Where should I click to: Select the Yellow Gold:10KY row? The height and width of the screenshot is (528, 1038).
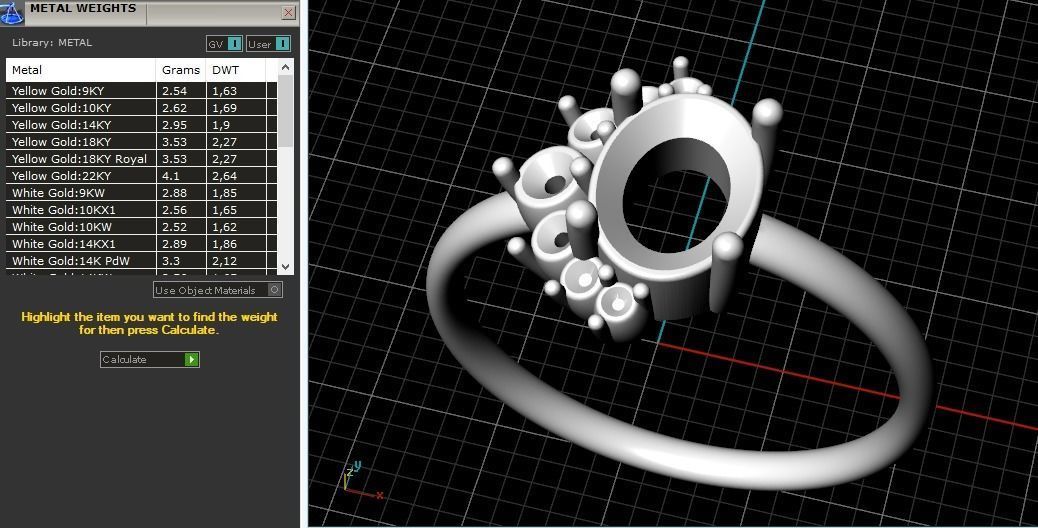pos(142,108)
